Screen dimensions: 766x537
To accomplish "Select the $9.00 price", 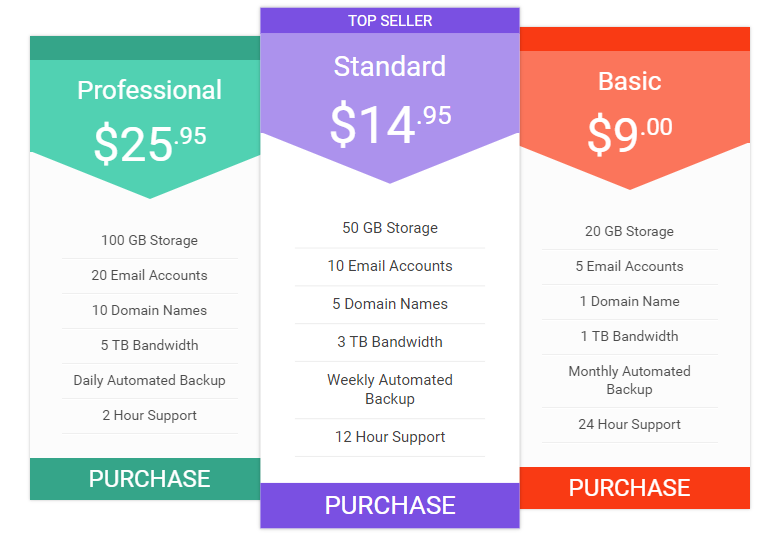I will click(x=630, y=133).
